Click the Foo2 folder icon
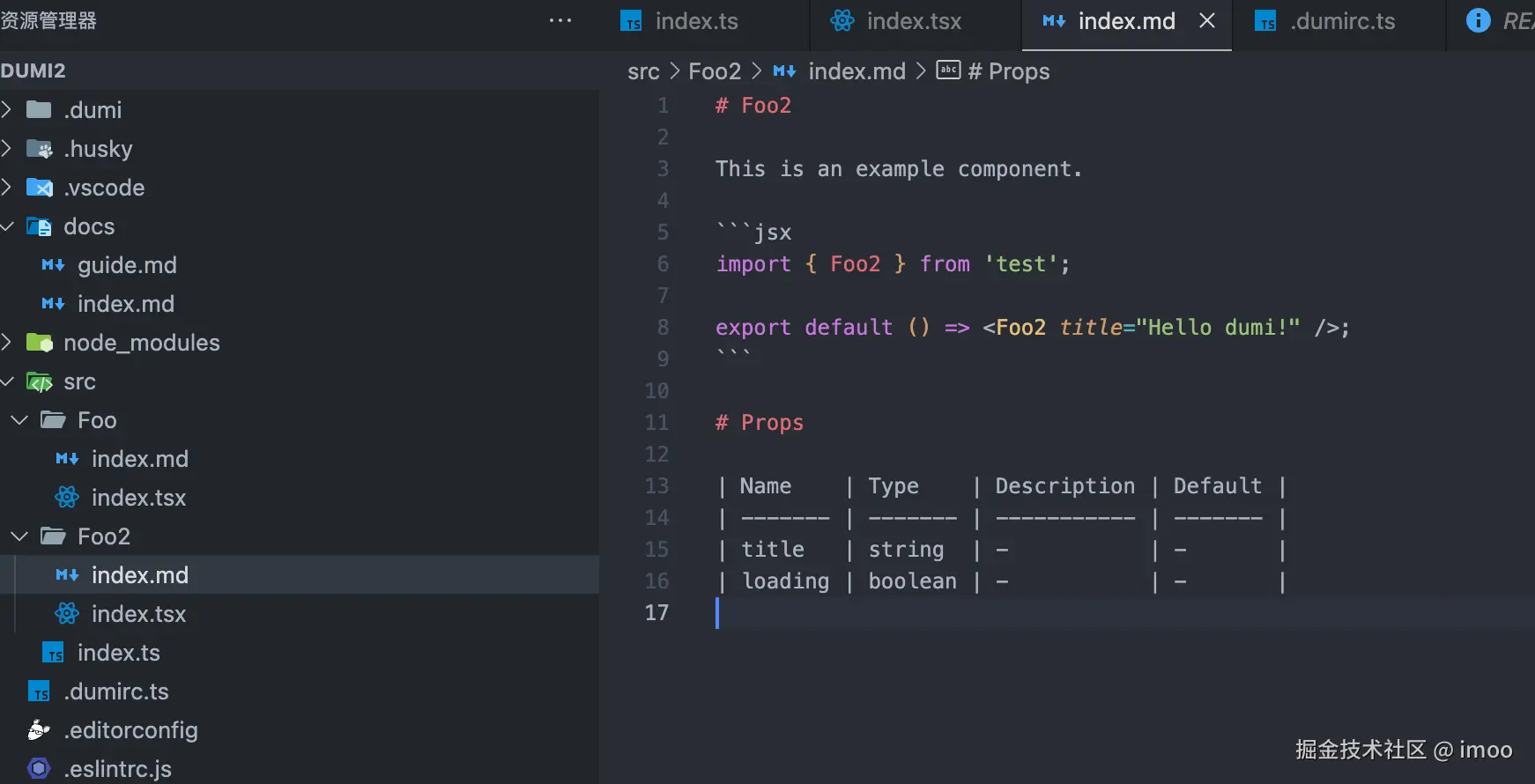This screenshot has width=1535, height=784. pyautogui.click(x=53, y=536)
